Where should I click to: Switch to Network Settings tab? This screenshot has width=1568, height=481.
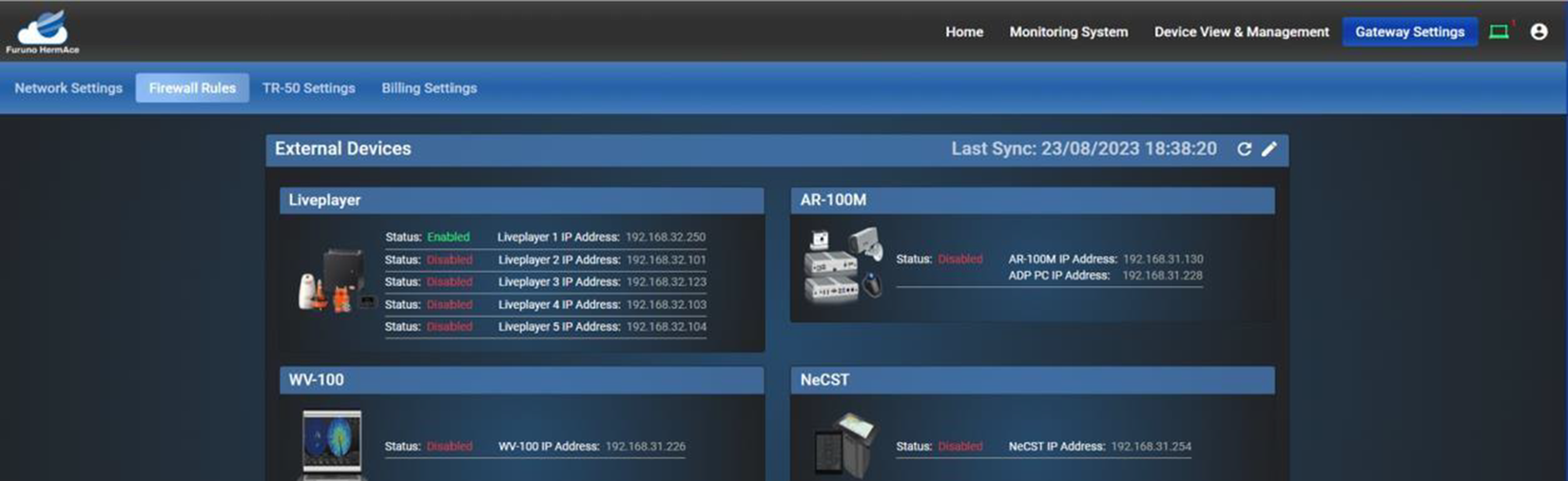[68, 87]
